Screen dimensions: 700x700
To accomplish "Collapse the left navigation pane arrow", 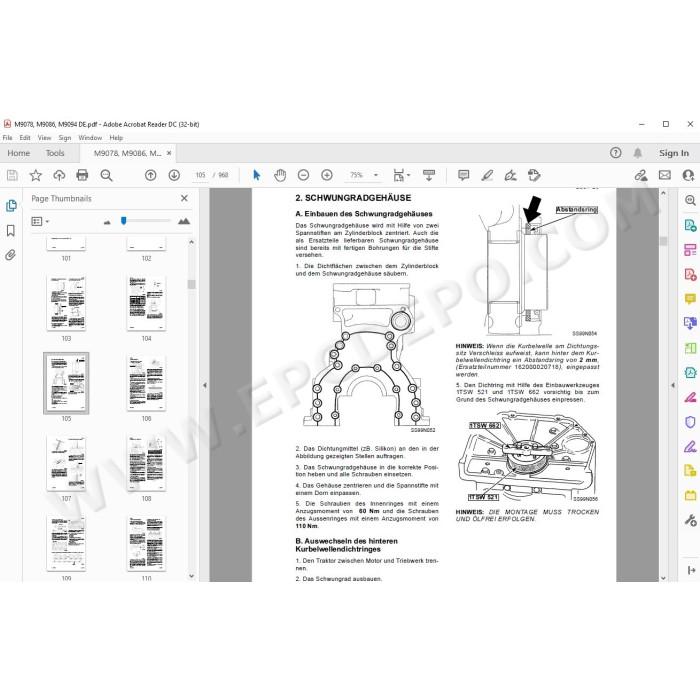I will (205, 385).
